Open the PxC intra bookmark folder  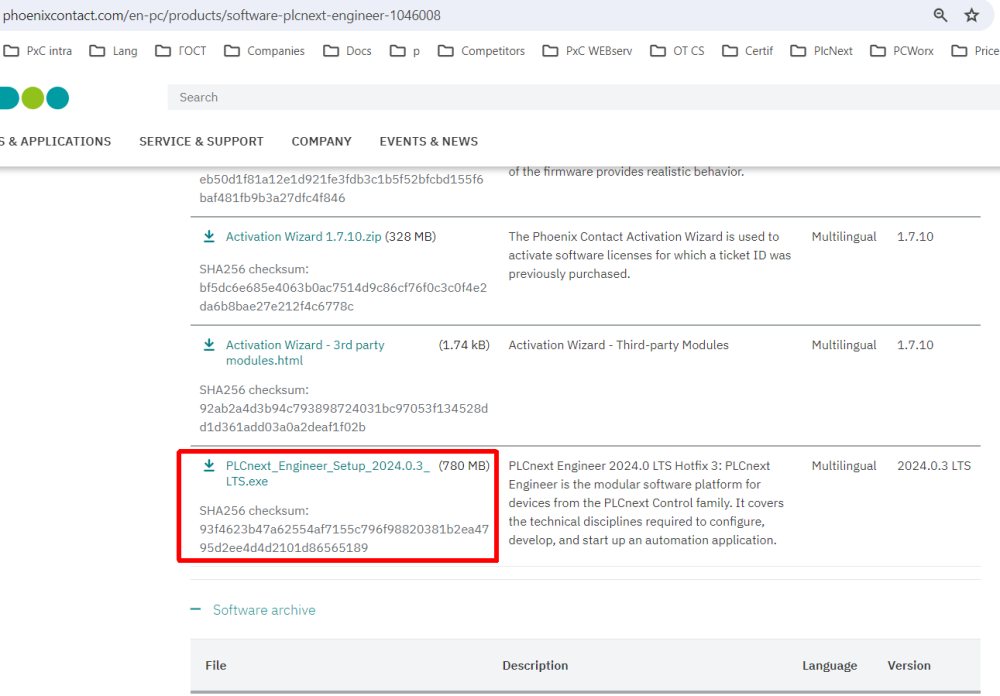pyautogui.click(x=38, y=51)
